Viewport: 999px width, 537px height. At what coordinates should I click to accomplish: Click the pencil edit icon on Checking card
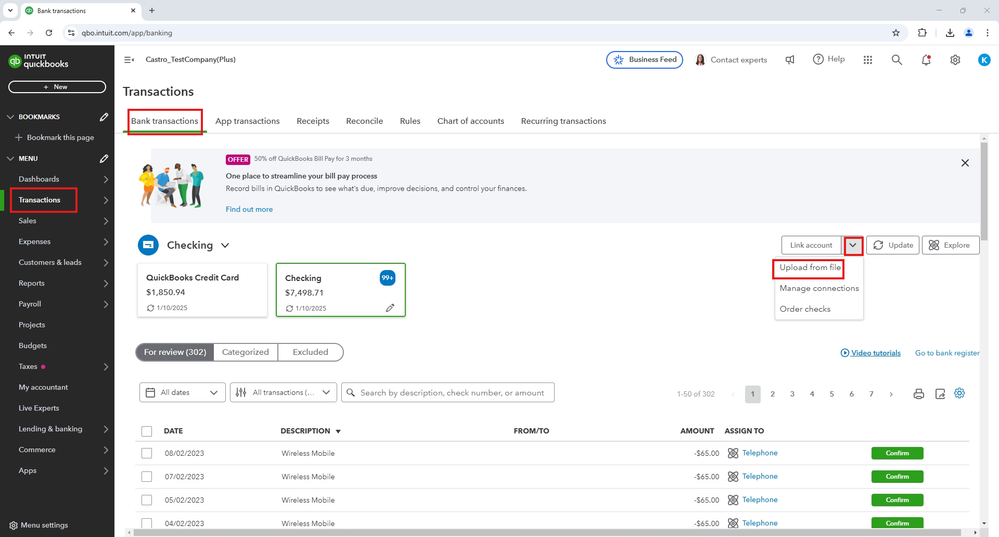click(390, 308)
